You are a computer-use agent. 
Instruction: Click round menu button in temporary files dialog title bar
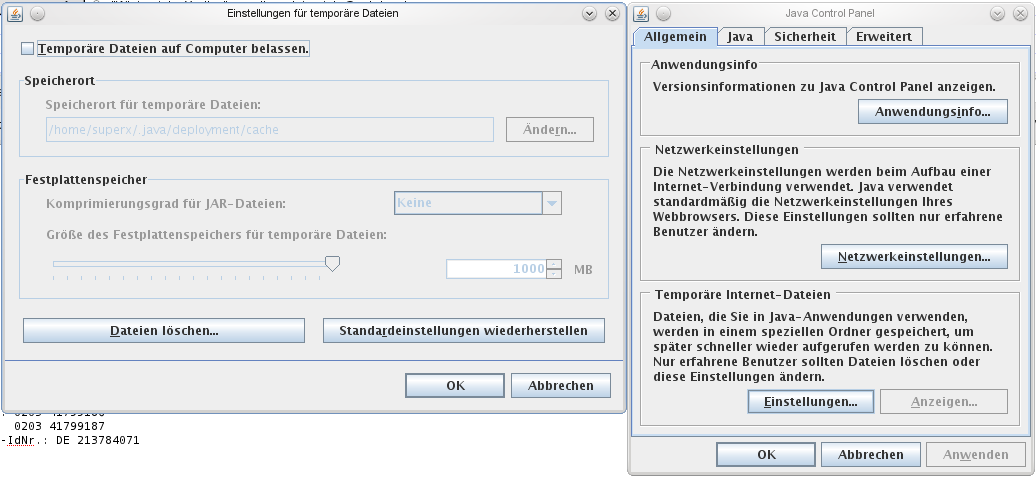coord(36,13)
